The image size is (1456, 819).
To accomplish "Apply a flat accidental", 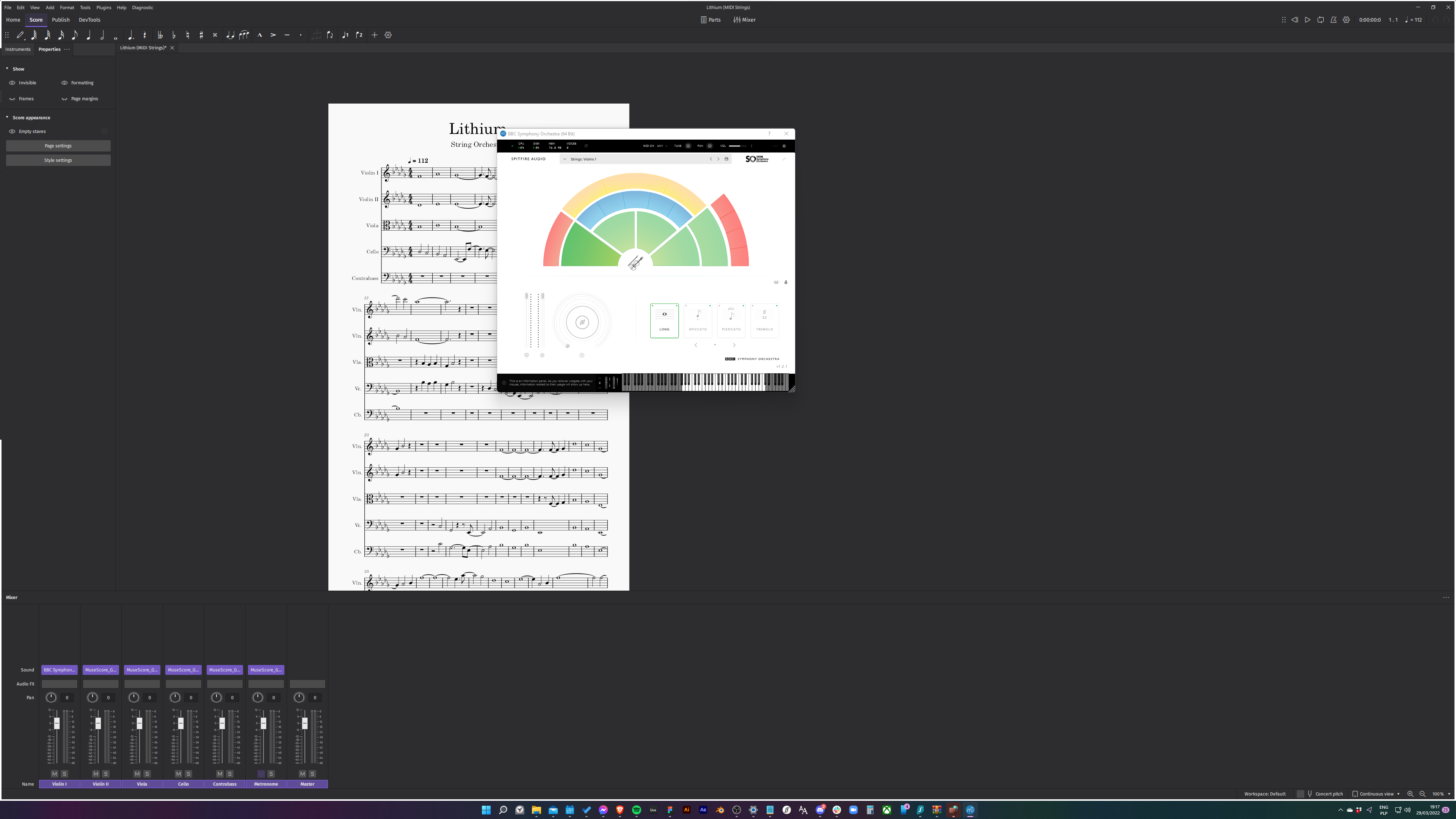I will point(174,35).
